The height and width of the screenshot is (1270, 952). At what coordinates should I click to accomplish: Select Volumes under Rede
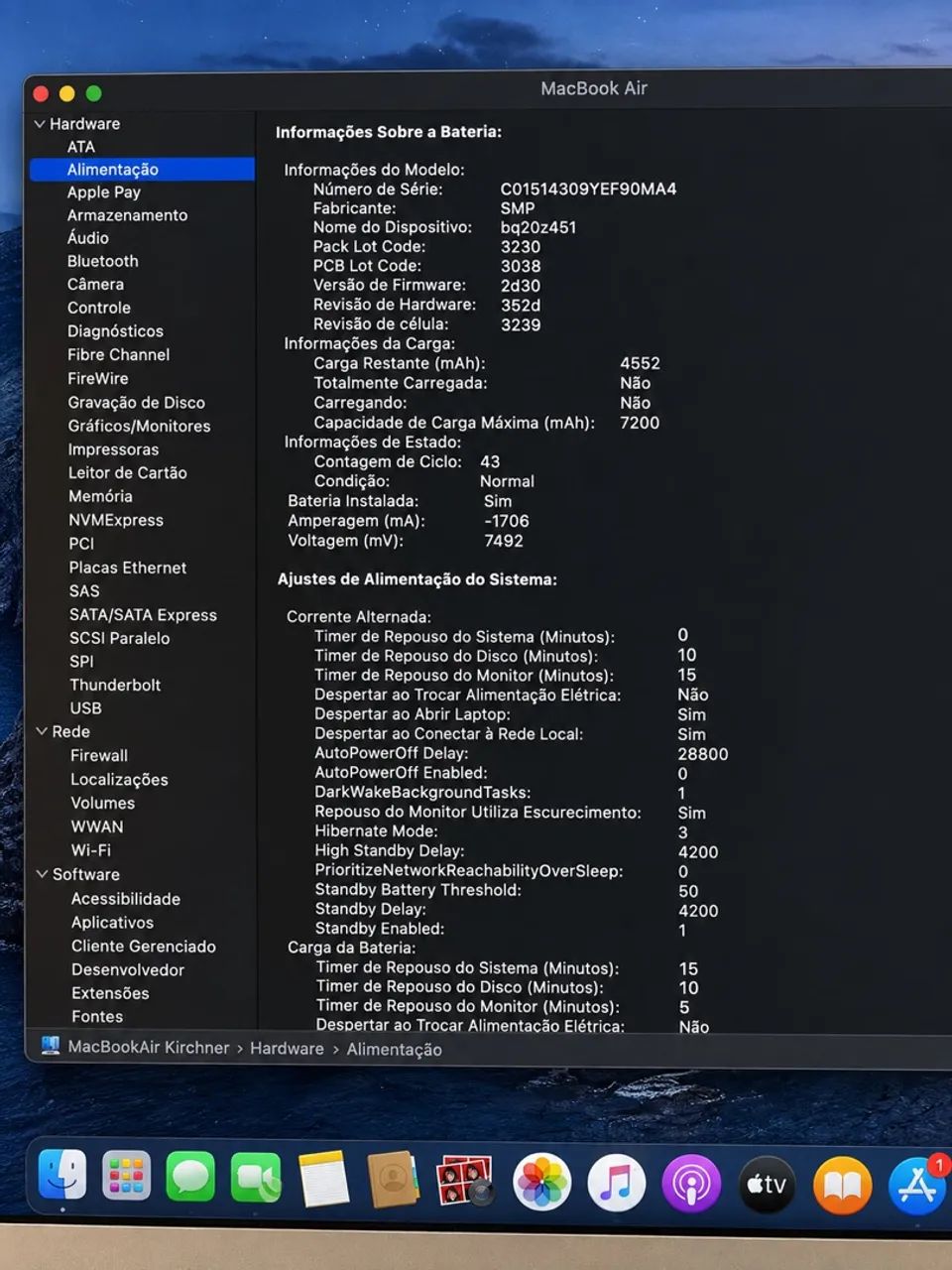tap(102, 803)
